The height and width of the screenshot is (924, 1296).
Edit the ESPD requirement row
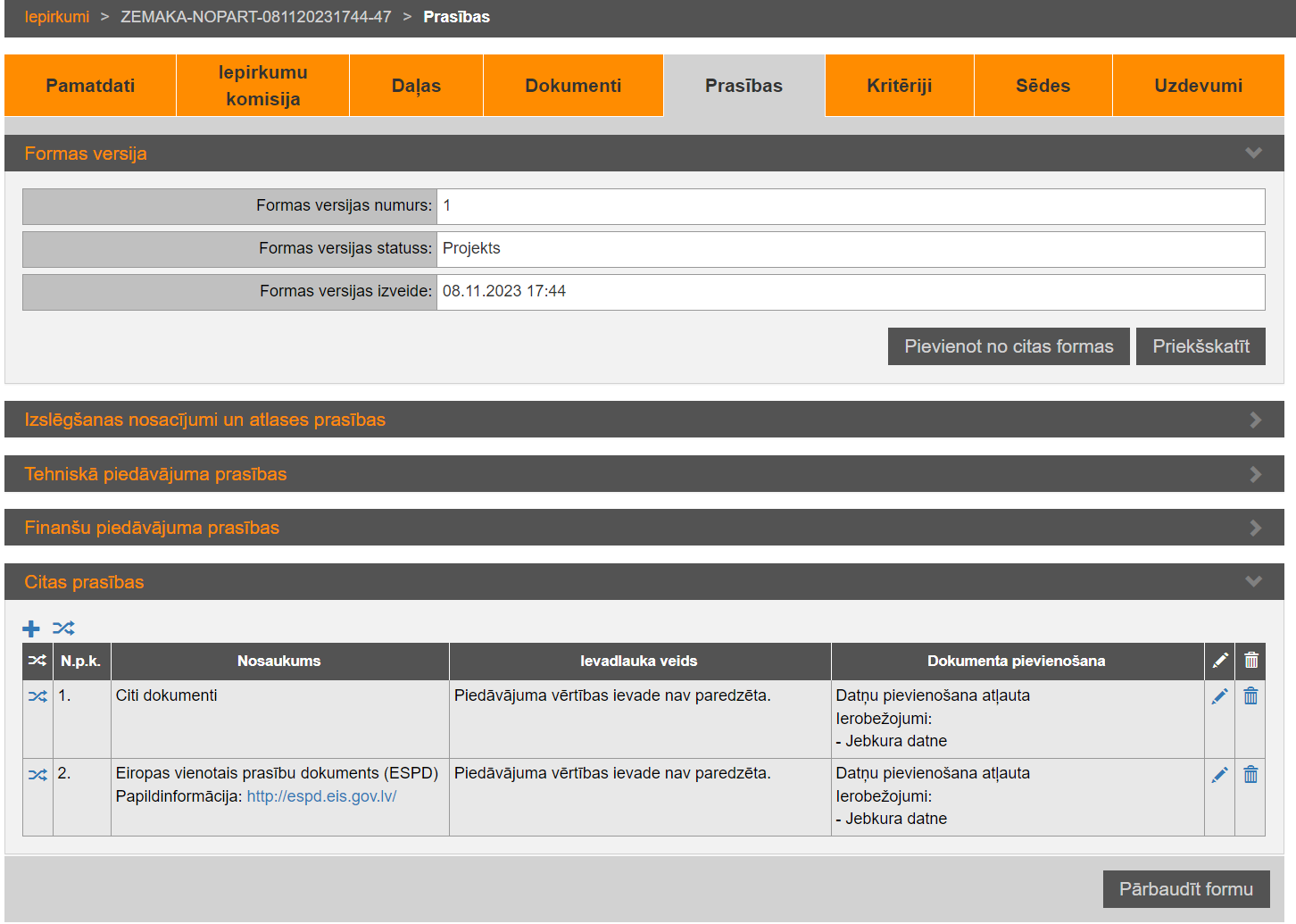coord(1219,774)
